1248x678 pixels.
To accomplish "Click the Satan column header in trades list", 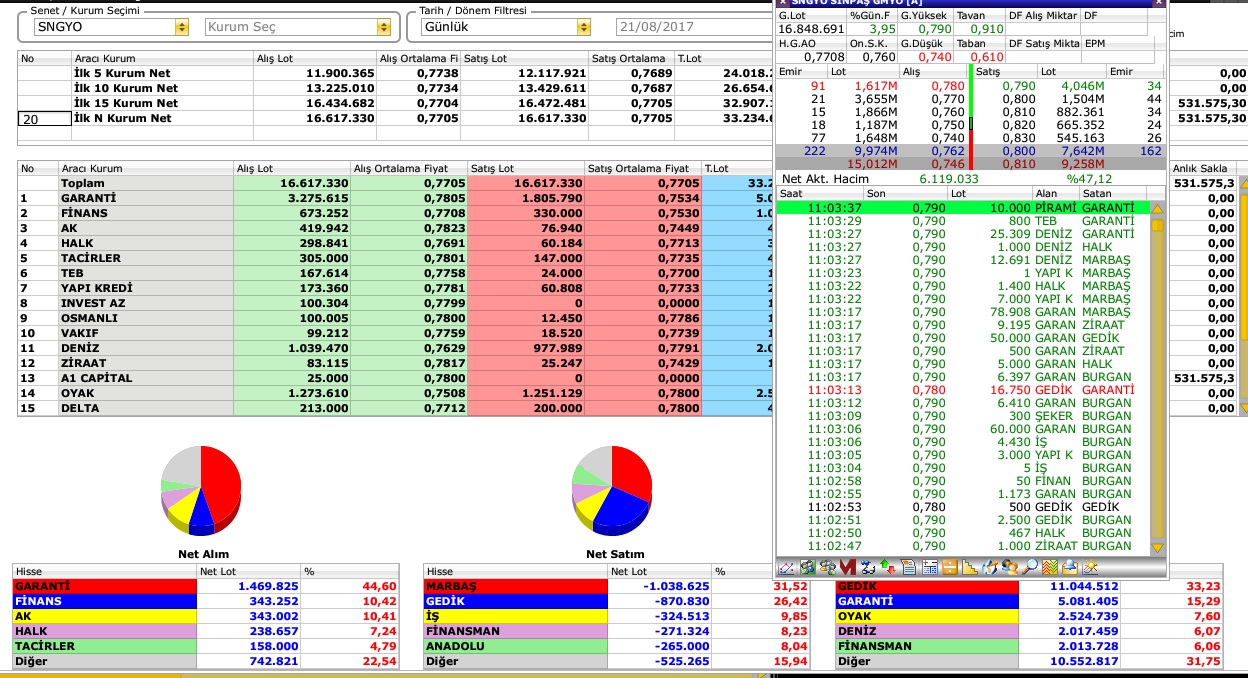I will (1114, 193).
